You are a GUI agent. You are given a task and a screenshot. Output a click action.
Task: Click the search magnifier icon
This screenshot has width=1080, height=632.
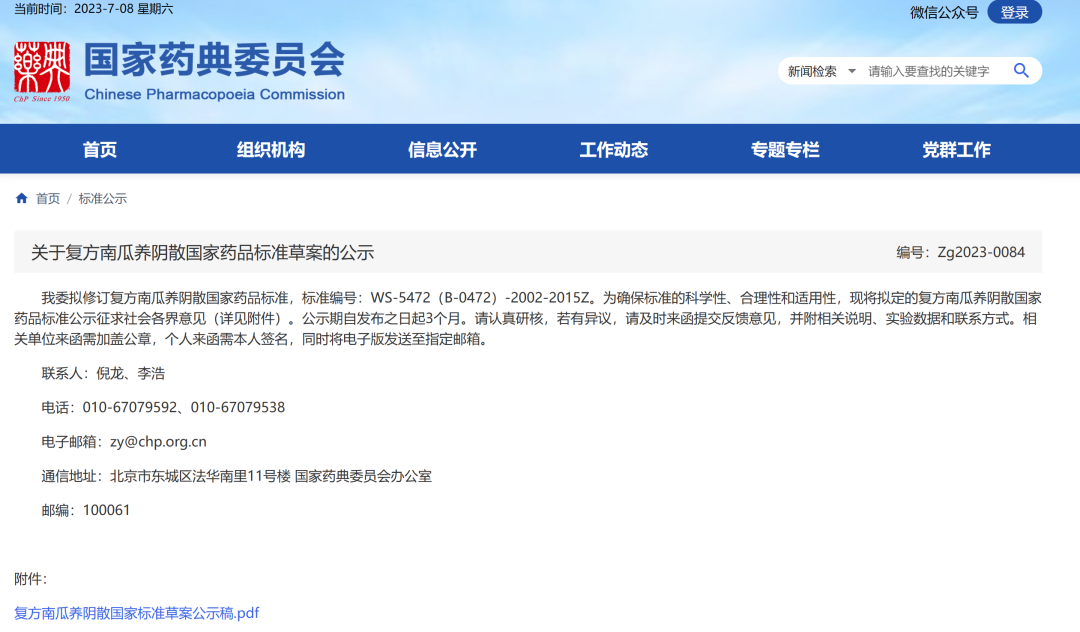click(x=1021, y=71)
